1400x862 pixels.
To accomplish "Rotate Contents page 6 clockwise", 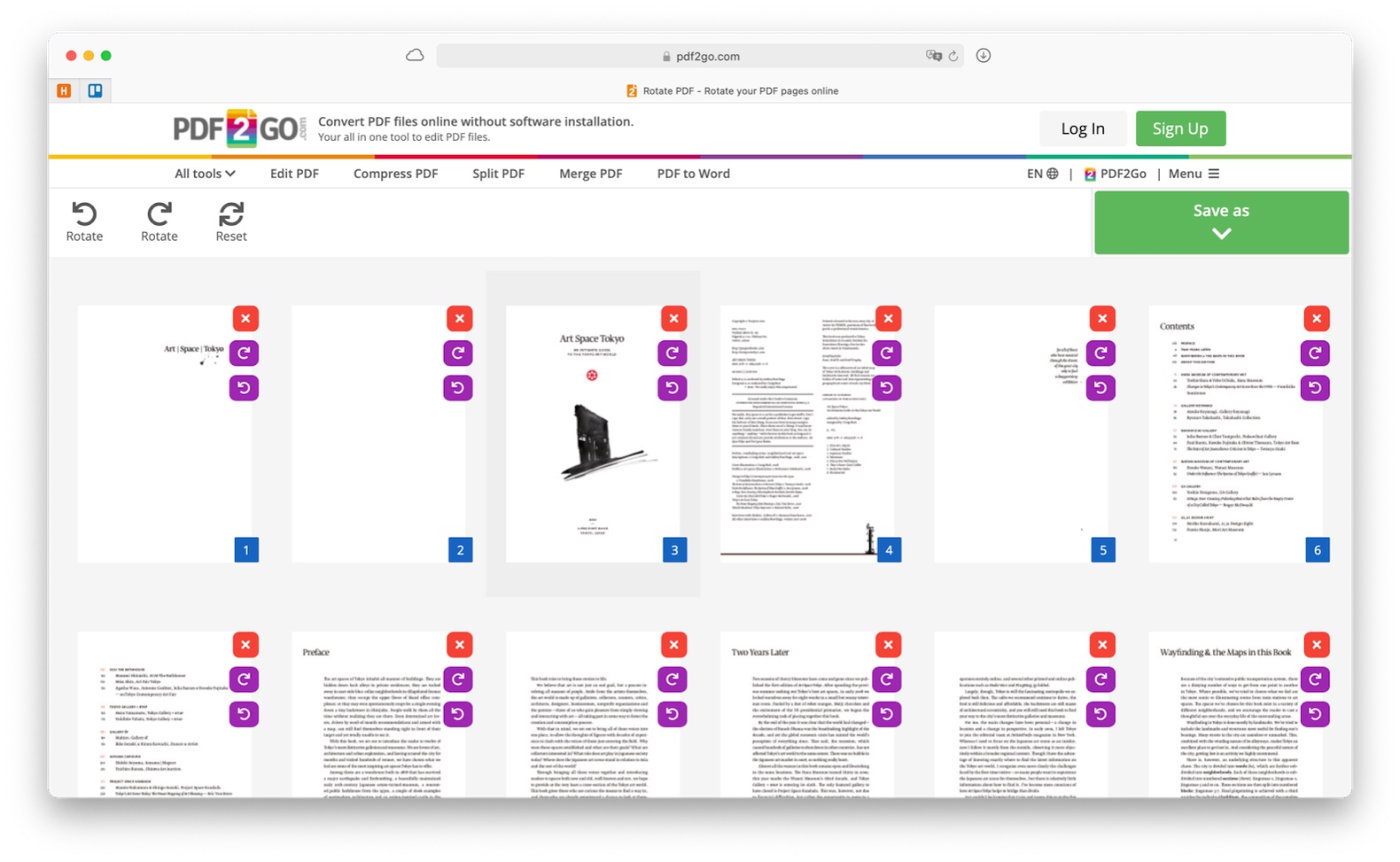I will [x=1316, y=353].
